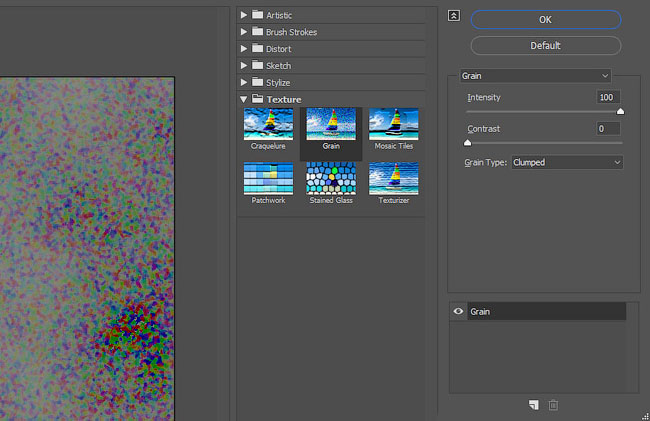This screenshot has height=421, width=650.
Task: Expand the Stylize filter category
Action: (244, 82)
